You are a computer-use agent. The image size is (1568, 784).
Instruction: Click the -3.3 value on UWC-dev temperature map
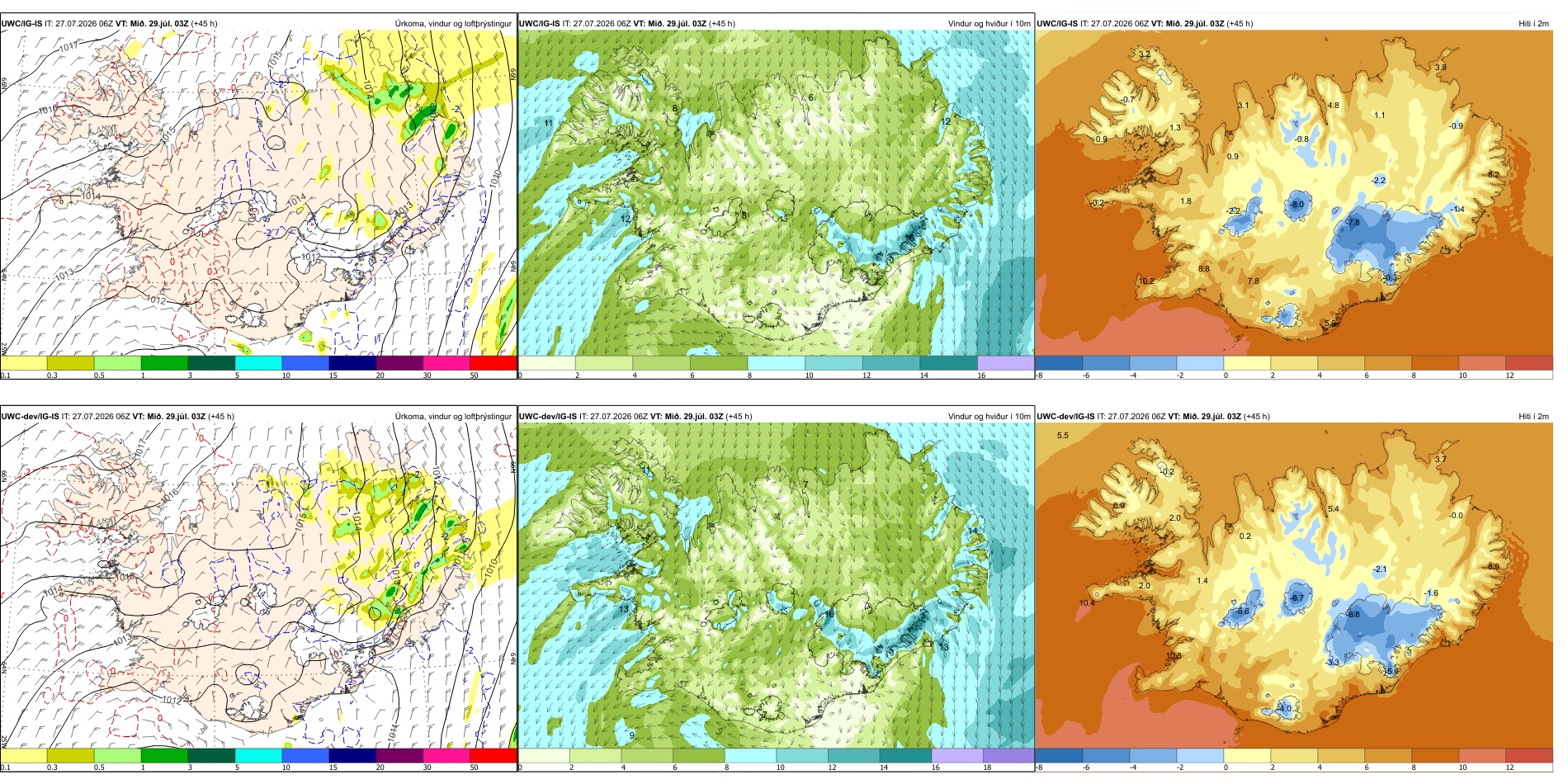[1332, 662]
